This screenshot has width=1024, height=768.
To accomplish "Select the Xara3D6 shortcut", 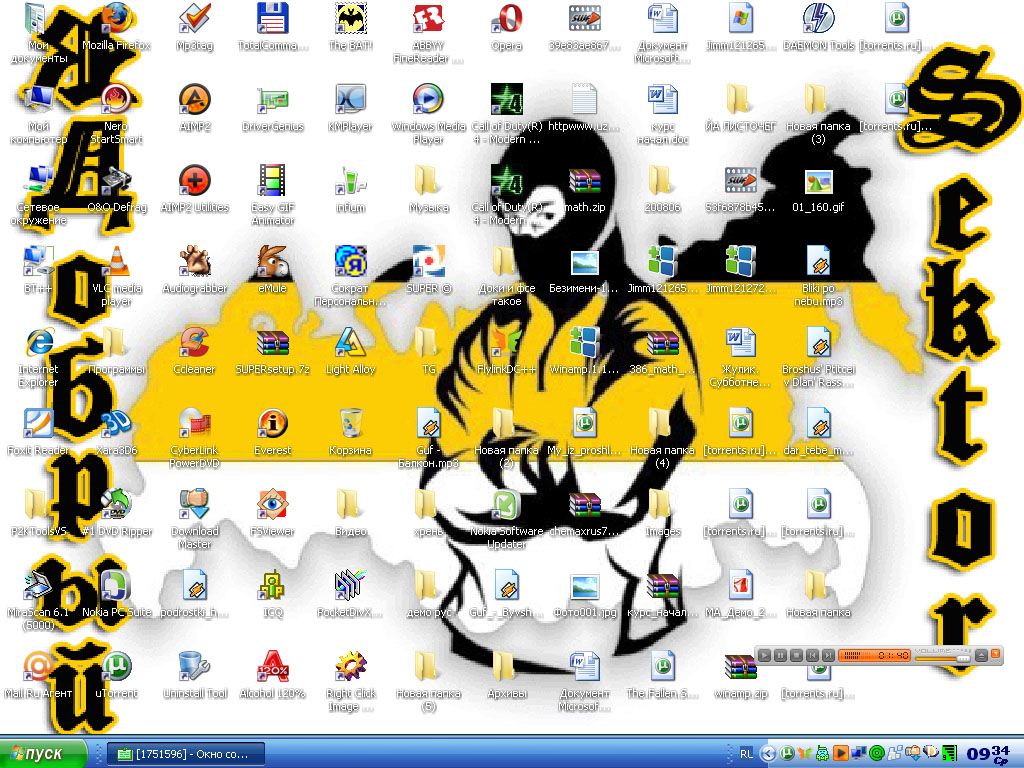I will pos(116,432).
